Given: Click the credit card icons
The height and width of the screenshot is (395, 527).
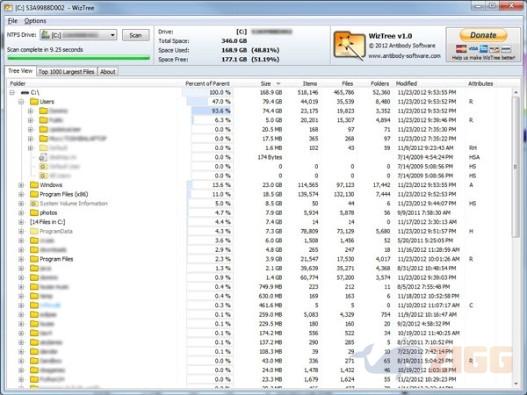Looking at the screenshot, I should 483,49.
